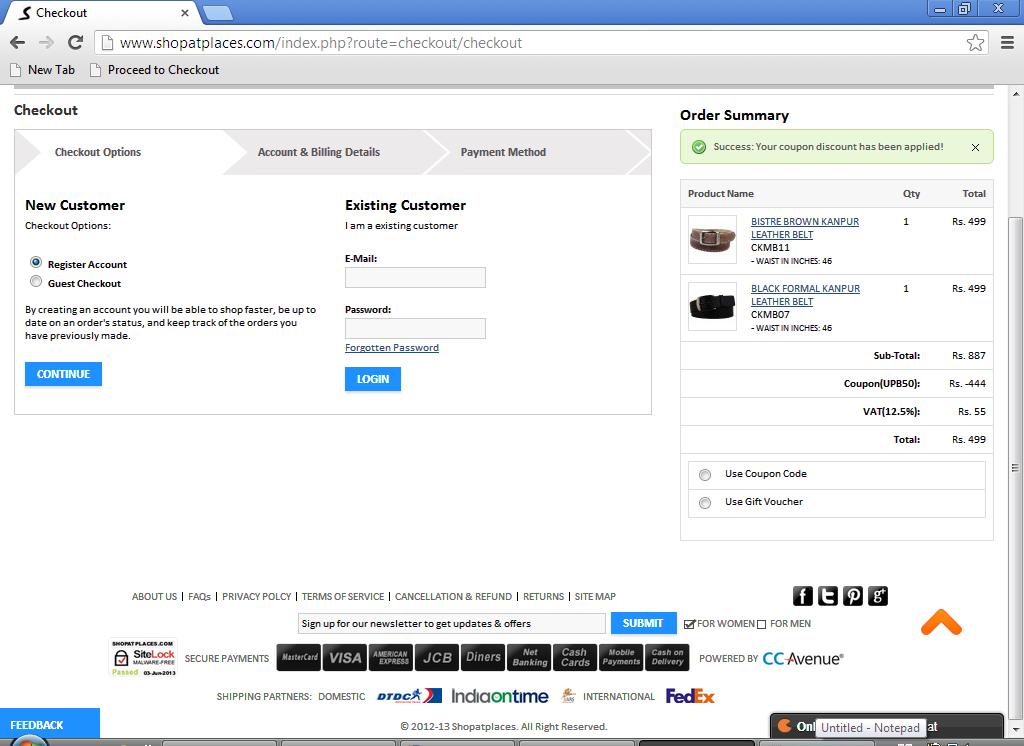Image resolution: width=1024 pixels, height=746 pixels.
Task: Click the Pinterest social icon
Action: (x=853, y=596)
